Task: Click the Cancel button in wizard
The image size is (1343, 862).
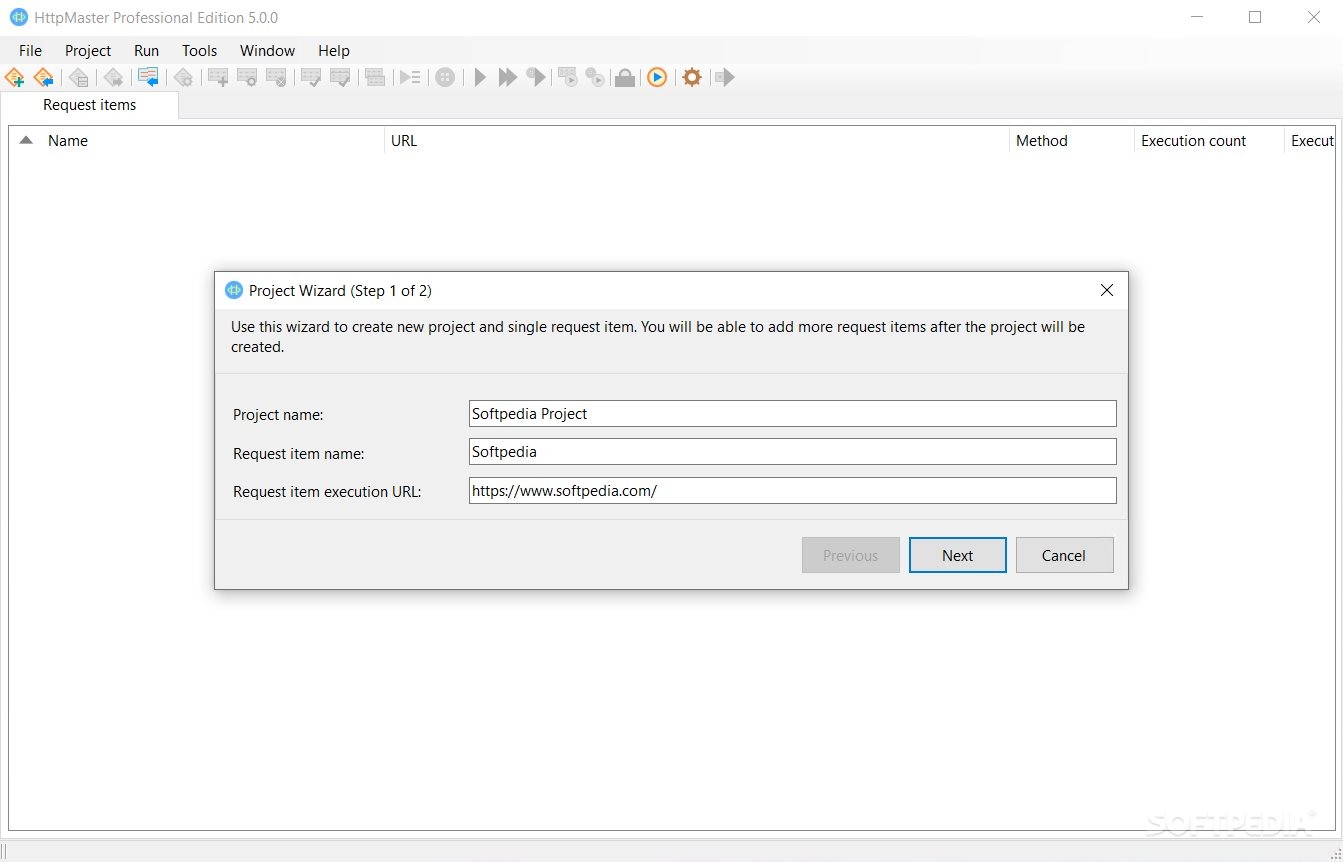Action: pos(1064,555)
